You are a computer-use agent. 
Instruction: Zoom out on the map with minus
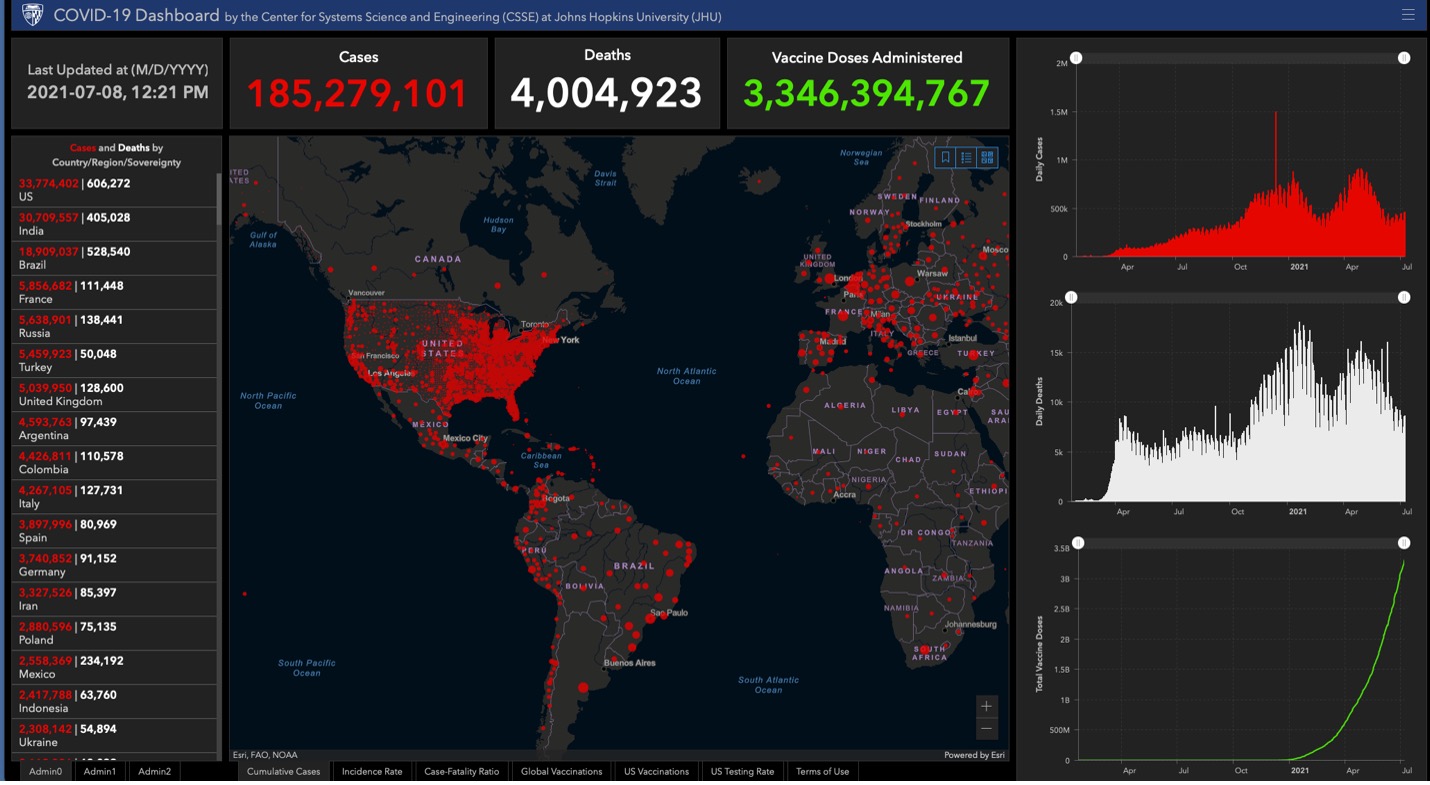pos(986,729)
